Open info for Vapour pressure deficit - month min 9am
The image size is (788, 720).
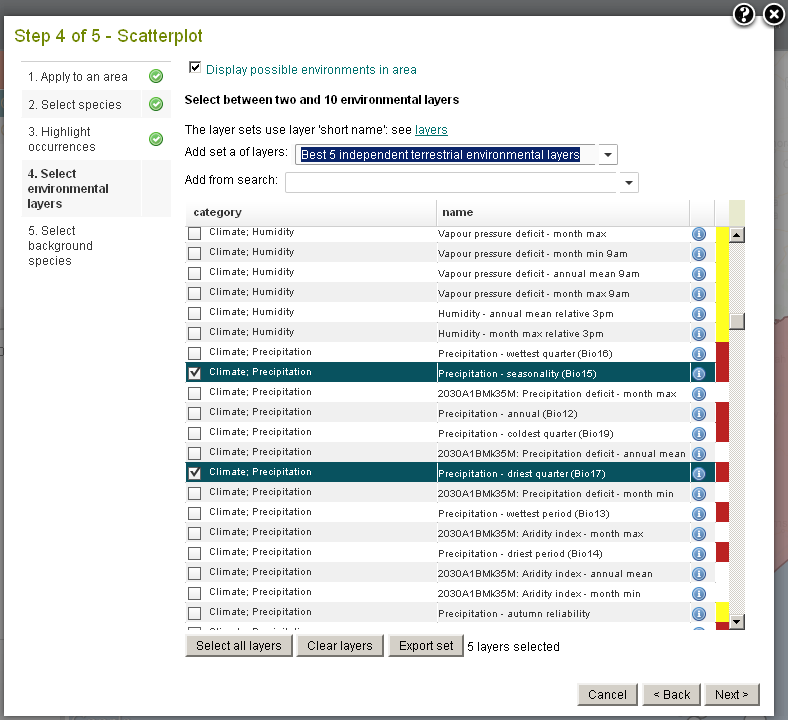tap(699, 254)
